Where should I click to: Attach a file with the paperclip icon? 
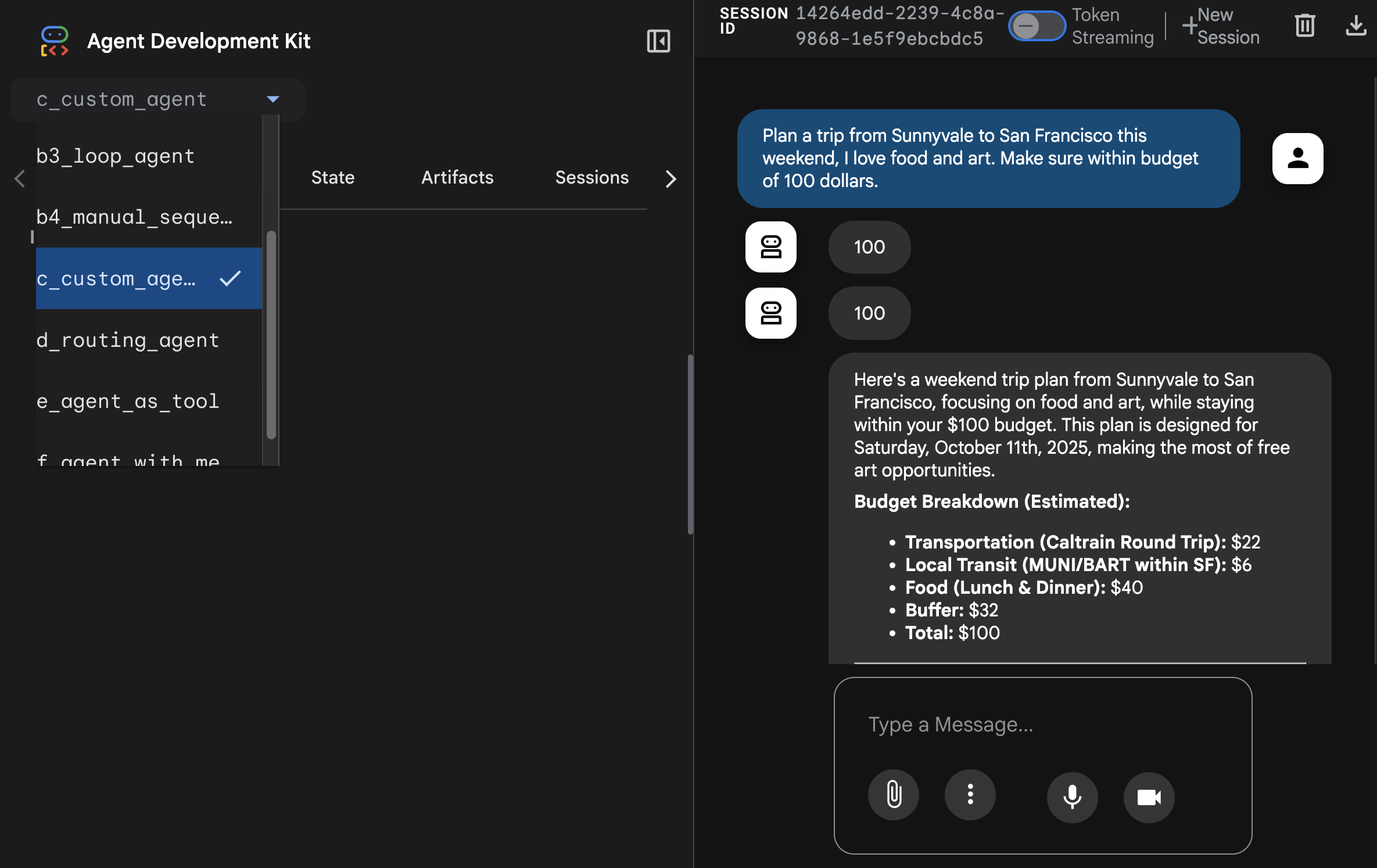893,795
